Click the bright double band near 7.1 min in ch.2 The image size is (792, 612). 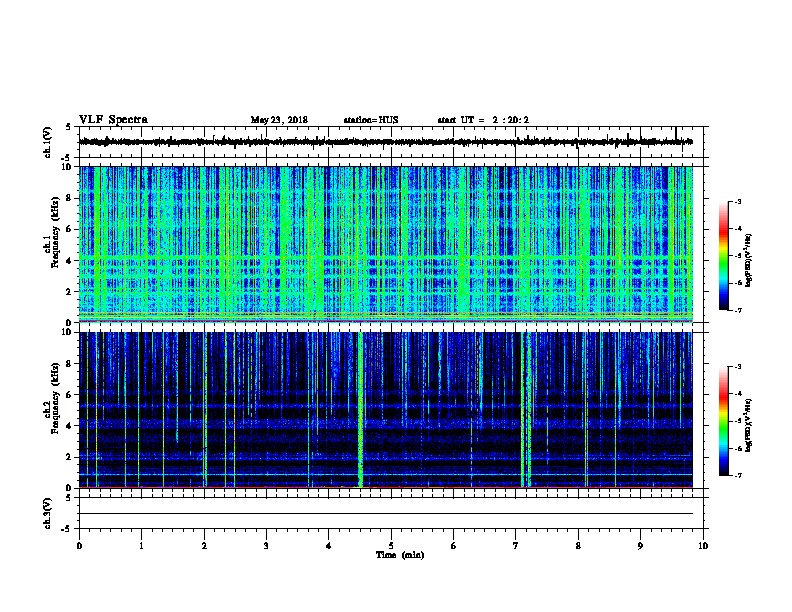[526, 410]
